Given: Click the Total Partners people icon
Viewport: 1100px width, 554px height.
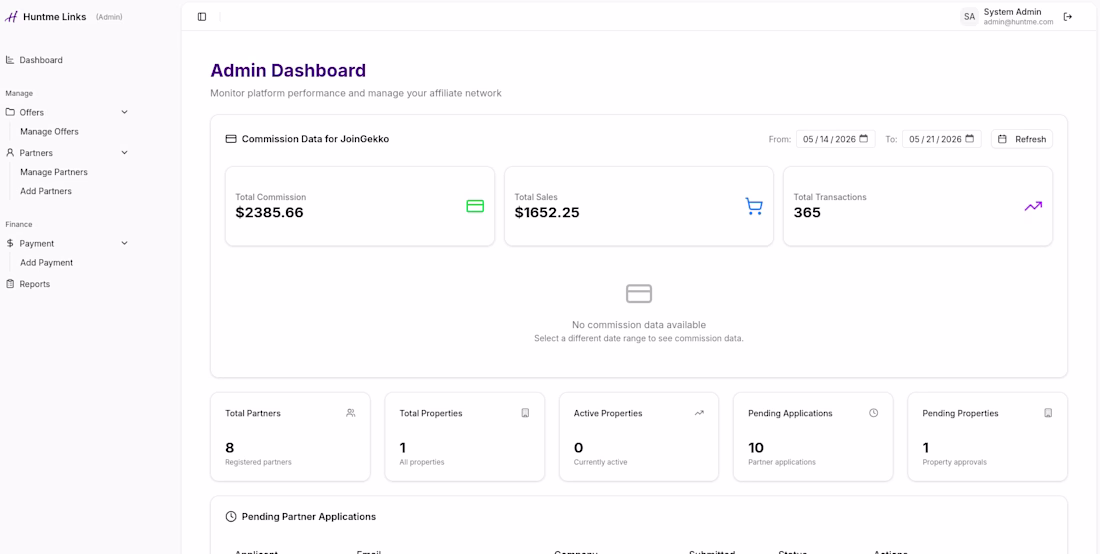Looking at the screenshot, I should 351,413.
